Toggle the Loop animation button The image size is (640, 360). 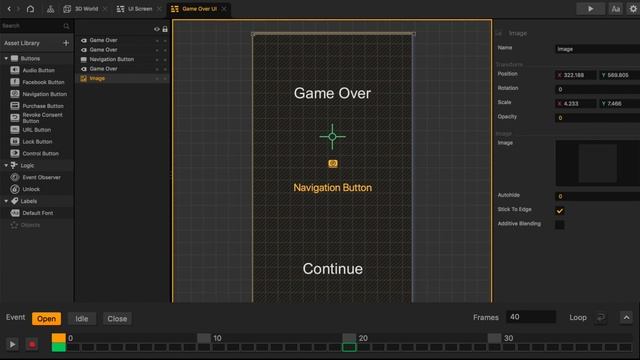(601, 318)
